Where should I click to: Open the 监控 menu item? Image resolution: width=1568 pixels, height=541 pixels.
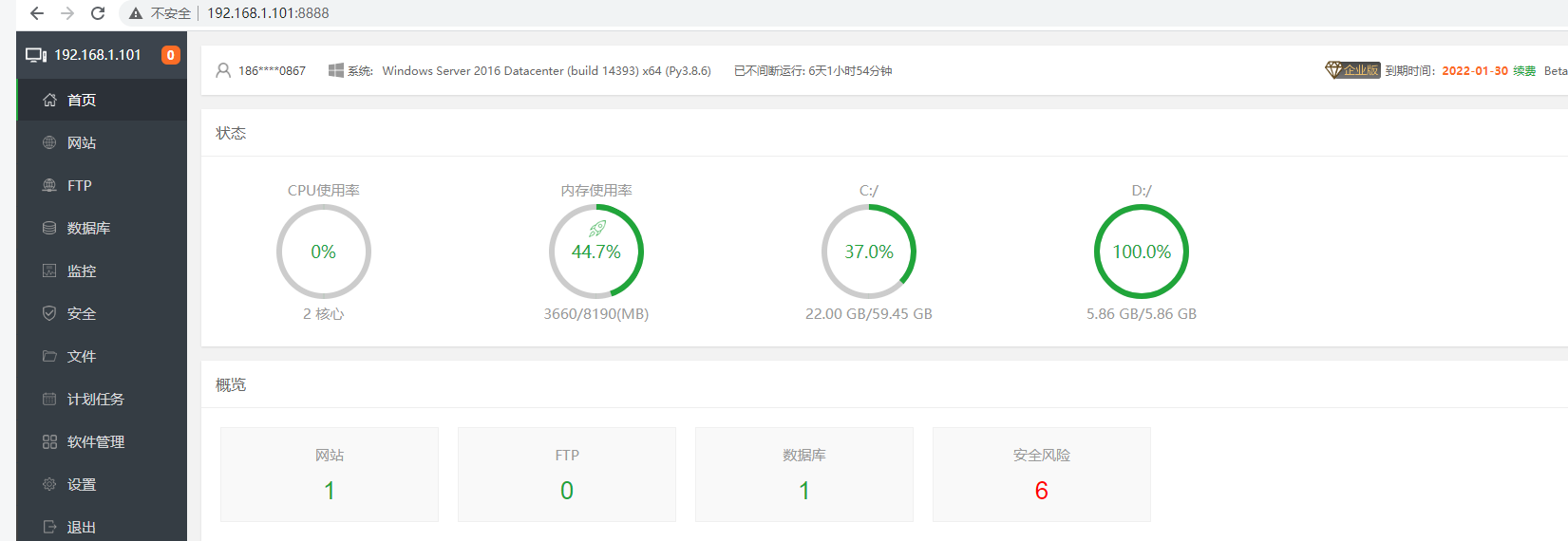[102, 270]
